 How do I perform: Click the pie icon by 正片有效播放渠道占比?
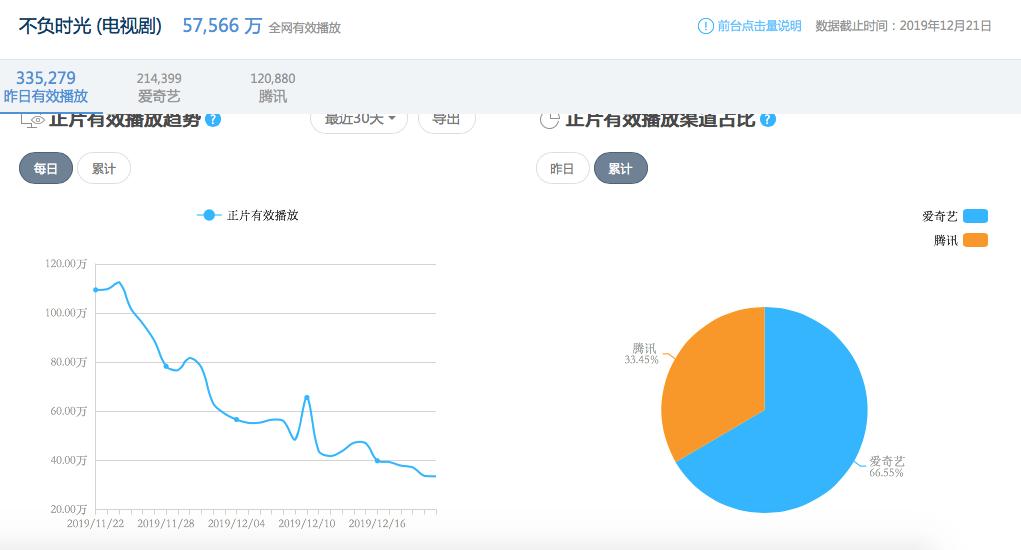(x=550, y=120)
